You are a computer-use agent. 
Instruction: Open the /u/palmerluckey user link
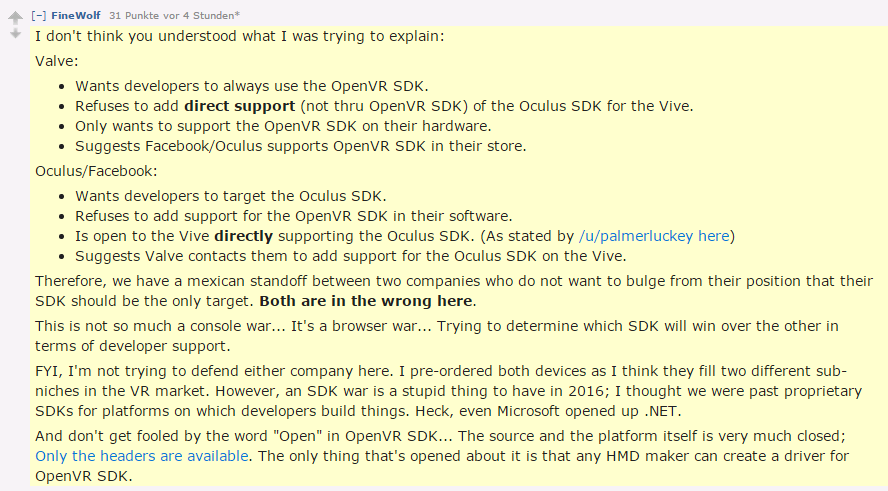point(635,236)
